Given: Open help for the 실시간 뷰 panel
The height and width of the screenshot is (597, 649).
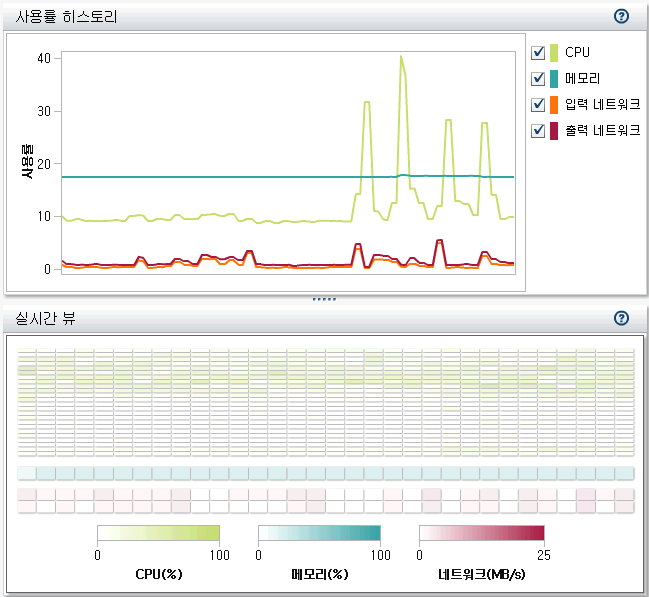Looking at the screenshot, I should tap(621, 318).
